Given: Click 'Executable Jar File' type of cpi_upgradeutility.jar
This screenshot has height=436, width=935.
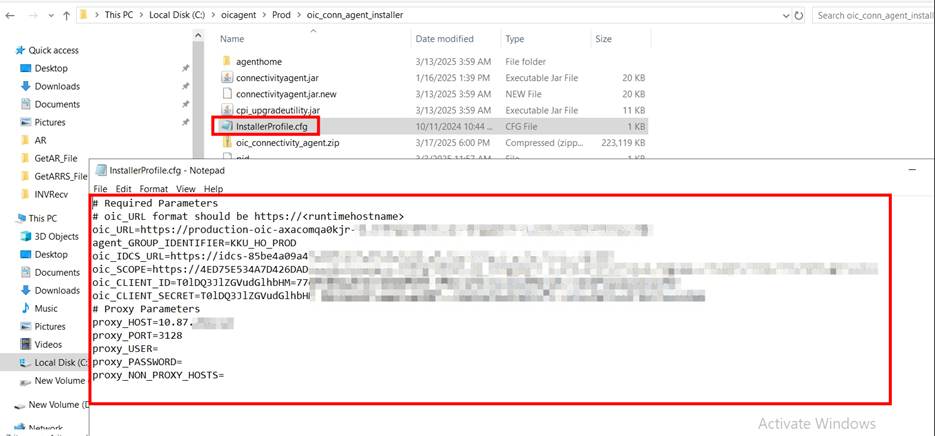Looking at the screenshot, I should 541,110.
